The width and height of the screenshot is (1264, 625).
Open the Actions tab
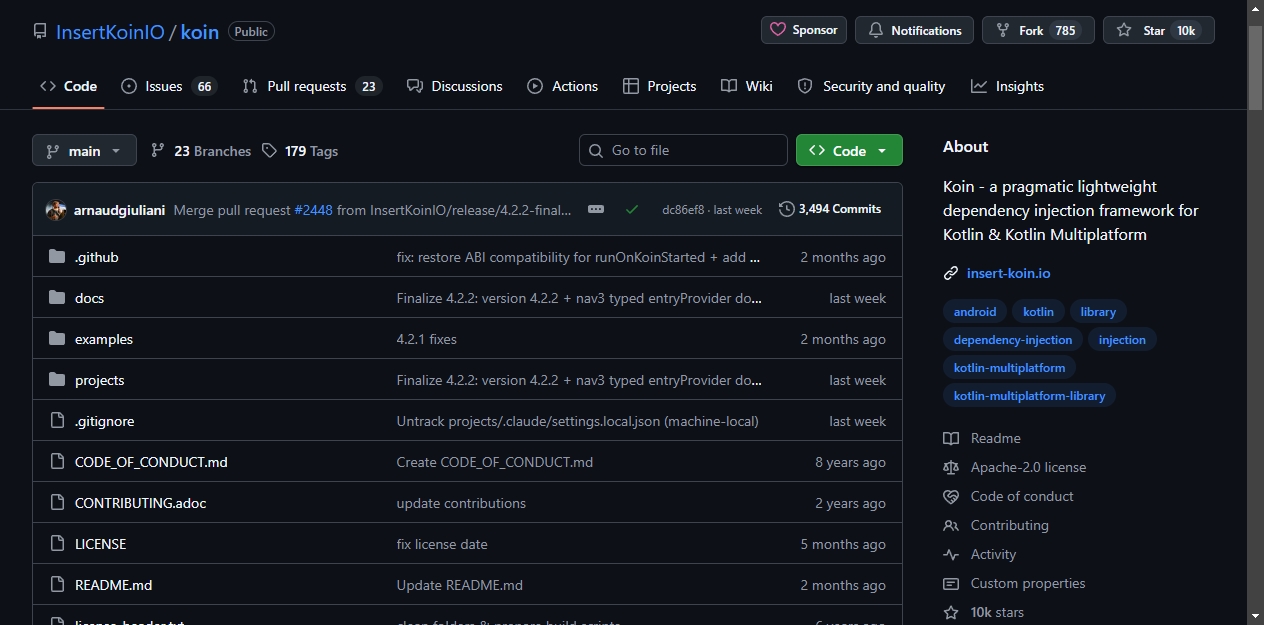tap(562, 86)
